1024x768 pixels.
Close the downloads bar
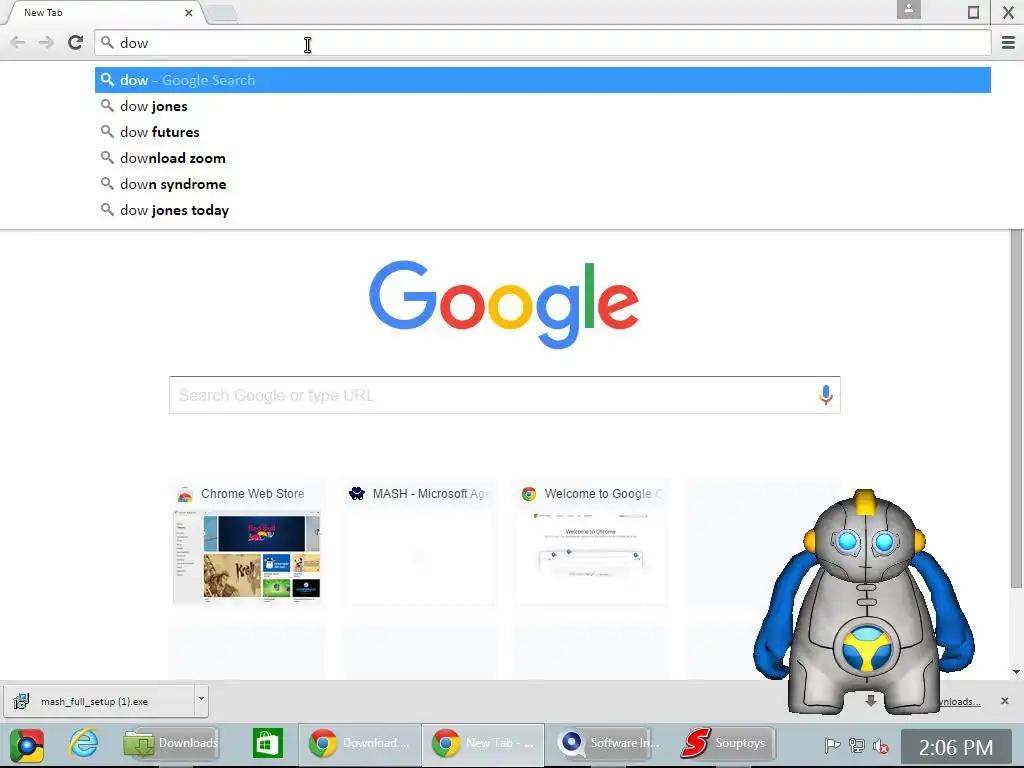1004,701
